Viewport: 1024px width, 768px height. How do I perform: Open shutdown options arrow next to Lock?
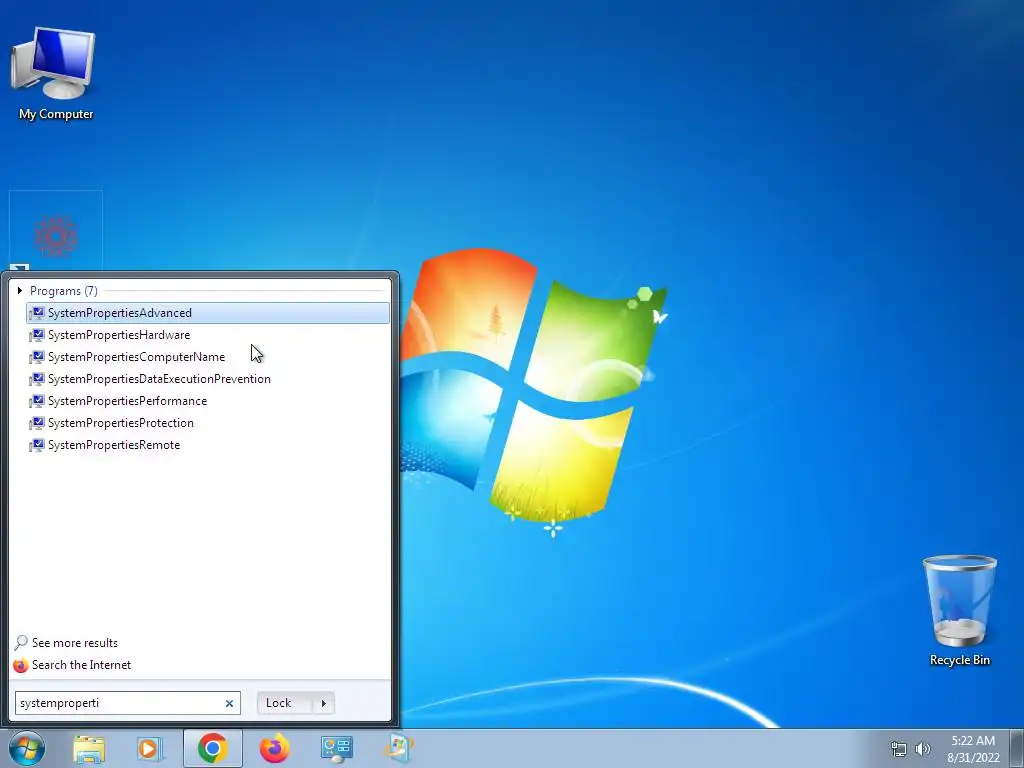pos(323,703)
